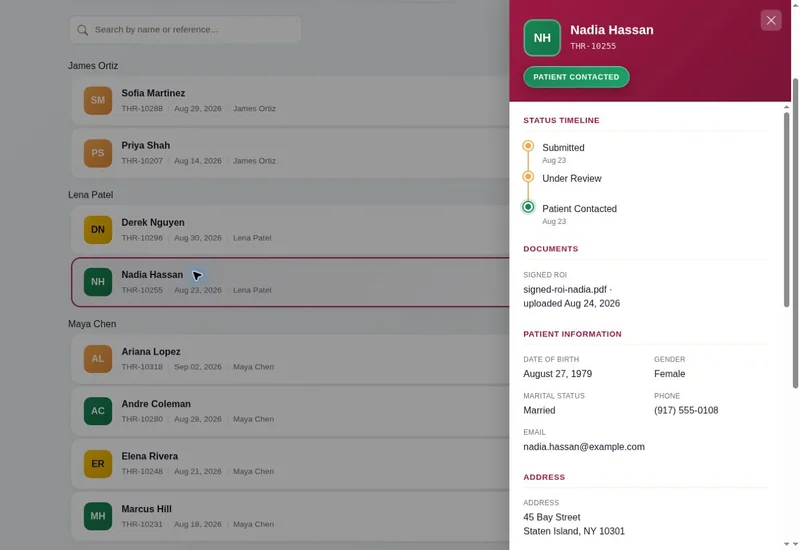Open Marcus Hill referral card
The width and height of the screenshot is (800, 550).
coord(290,516)
